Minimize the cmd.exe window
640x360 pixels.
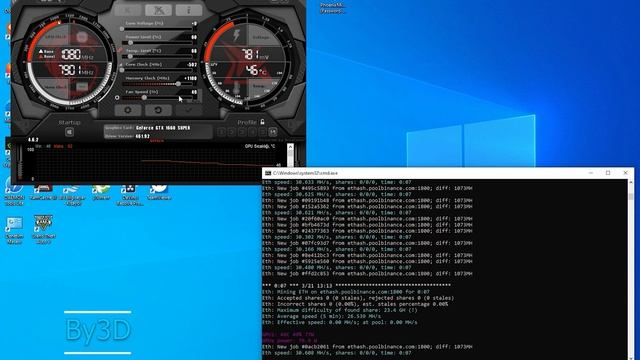(x=591, y=173)
